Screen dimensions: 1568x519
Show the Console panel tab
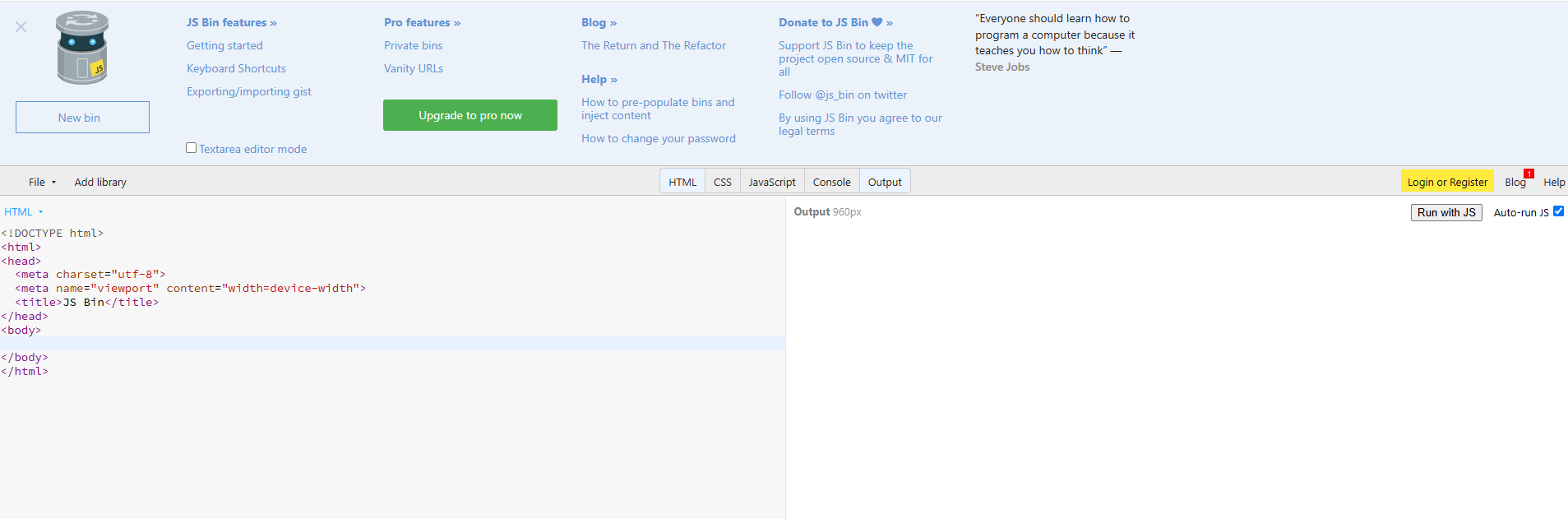832,182
